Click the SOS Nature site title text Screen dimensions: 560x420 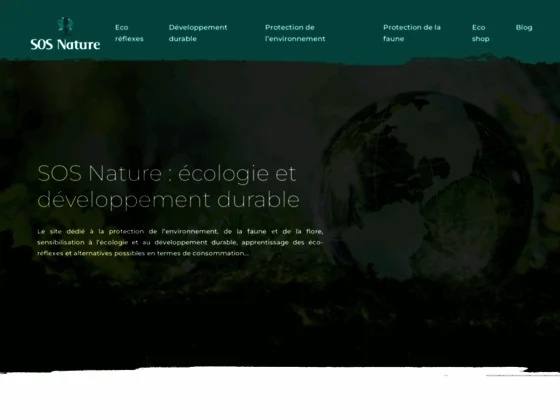pos(65,44)
